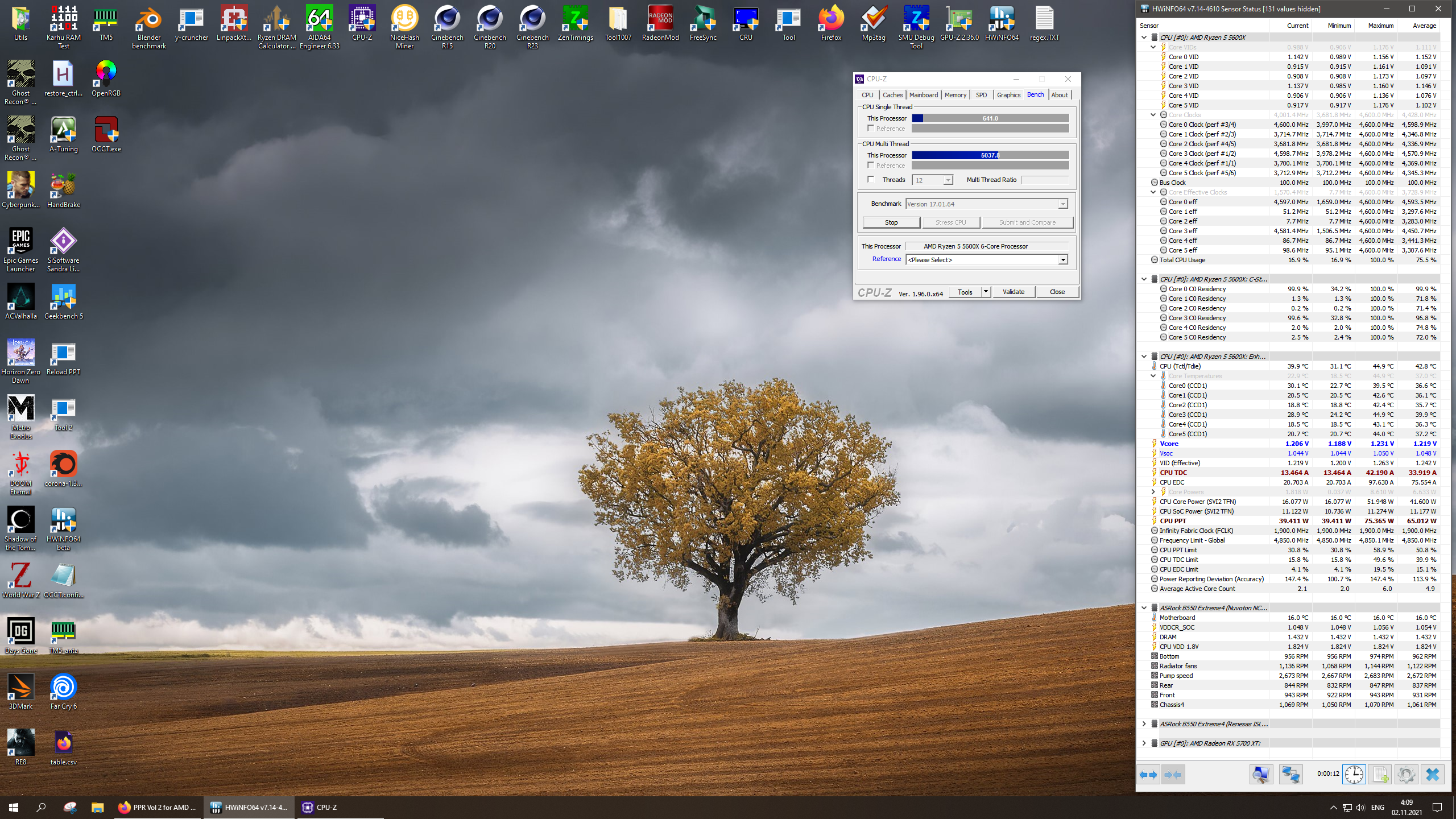
Task: Switch to the Memory tab in CPU-Z
Action: [955, 95]
